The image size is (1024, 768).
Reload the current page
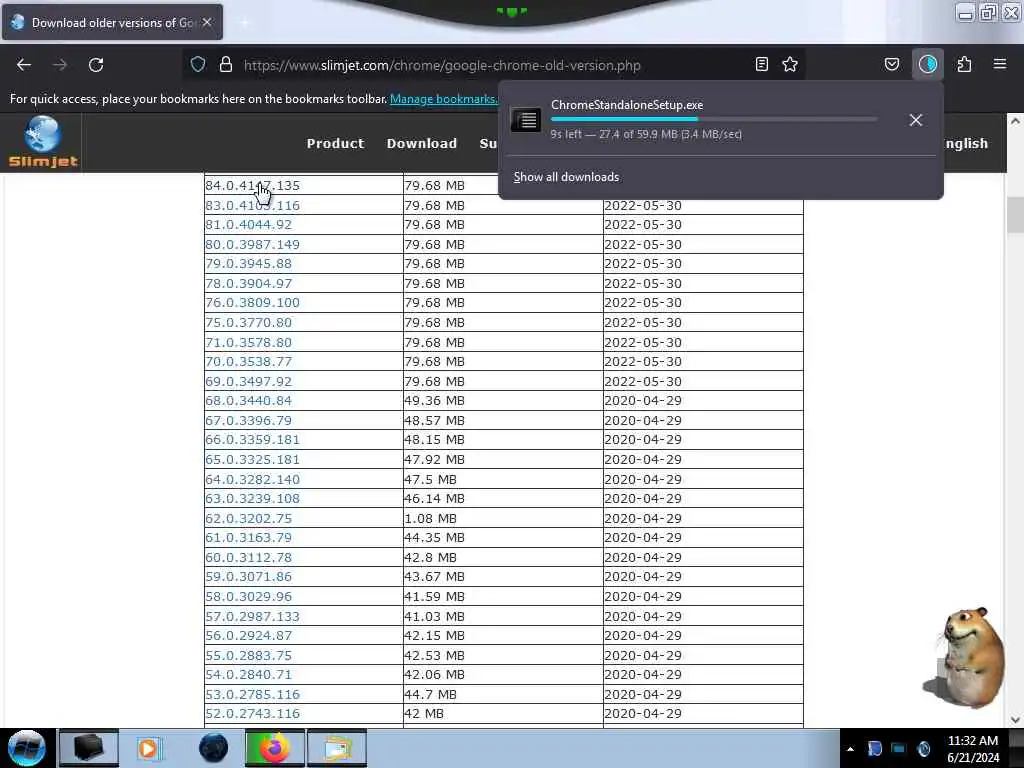click(x=96, y=65)
